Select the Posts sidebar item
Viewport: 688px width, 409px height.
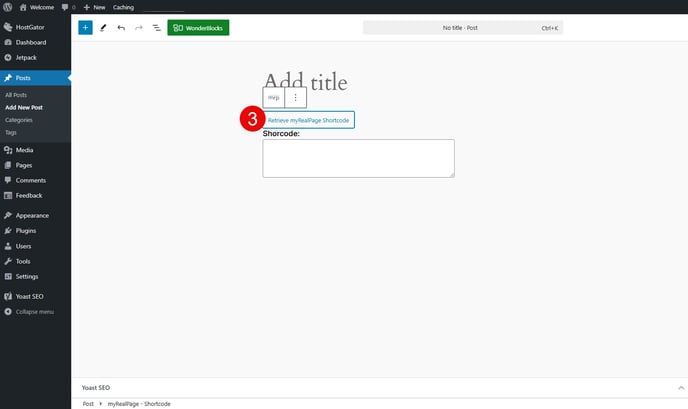tap(35, 78)
